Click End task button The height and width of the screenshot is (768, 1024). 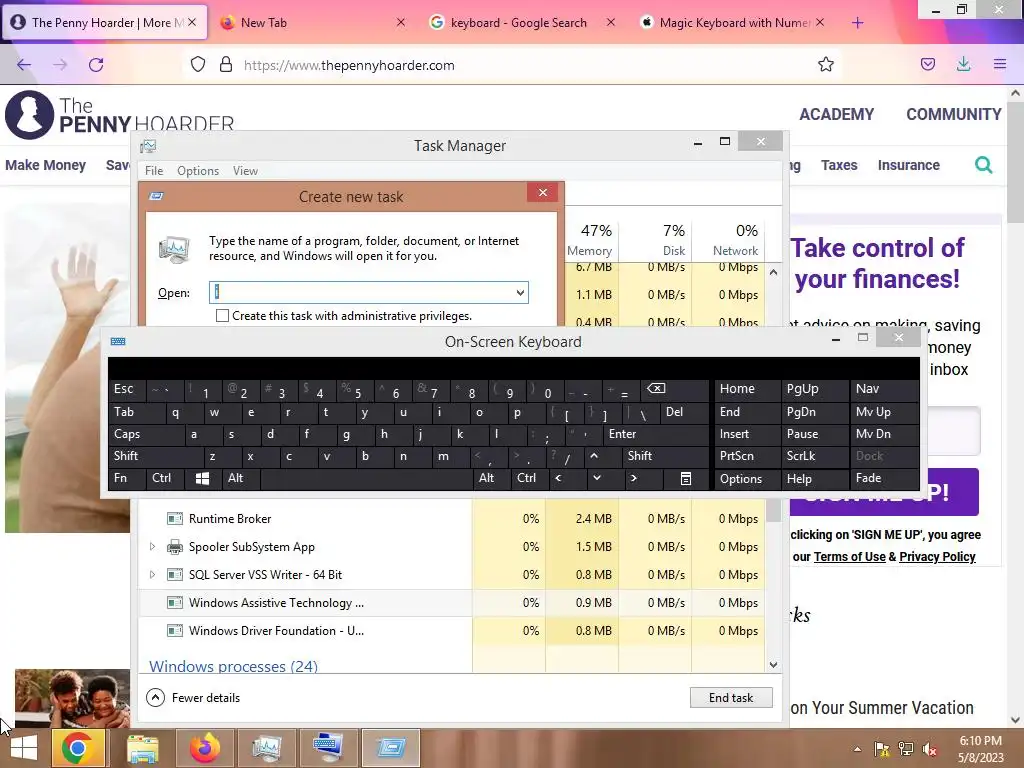(x=731, y=697)
